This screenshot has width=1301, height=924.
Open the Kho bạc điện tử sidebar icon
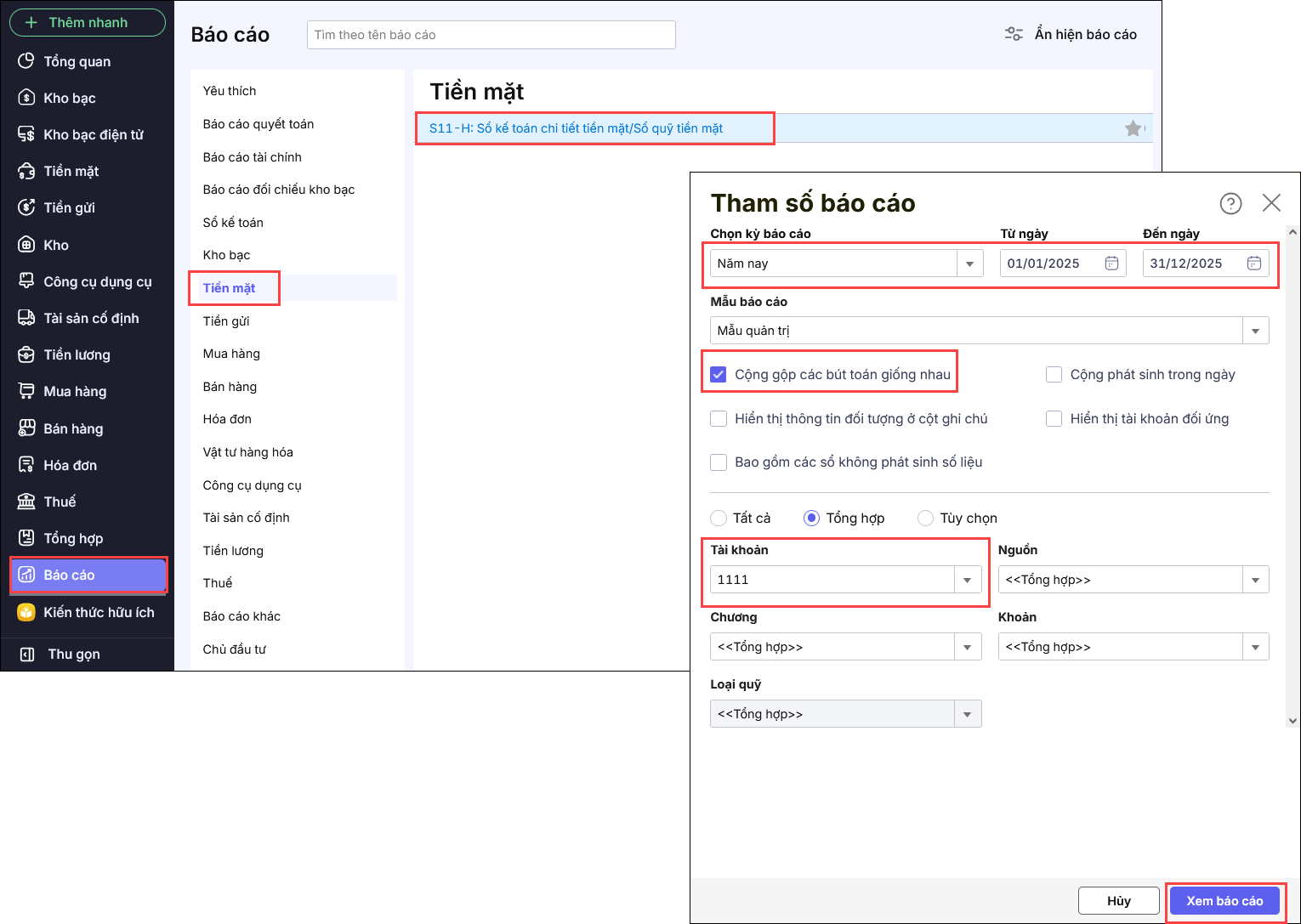26,134
